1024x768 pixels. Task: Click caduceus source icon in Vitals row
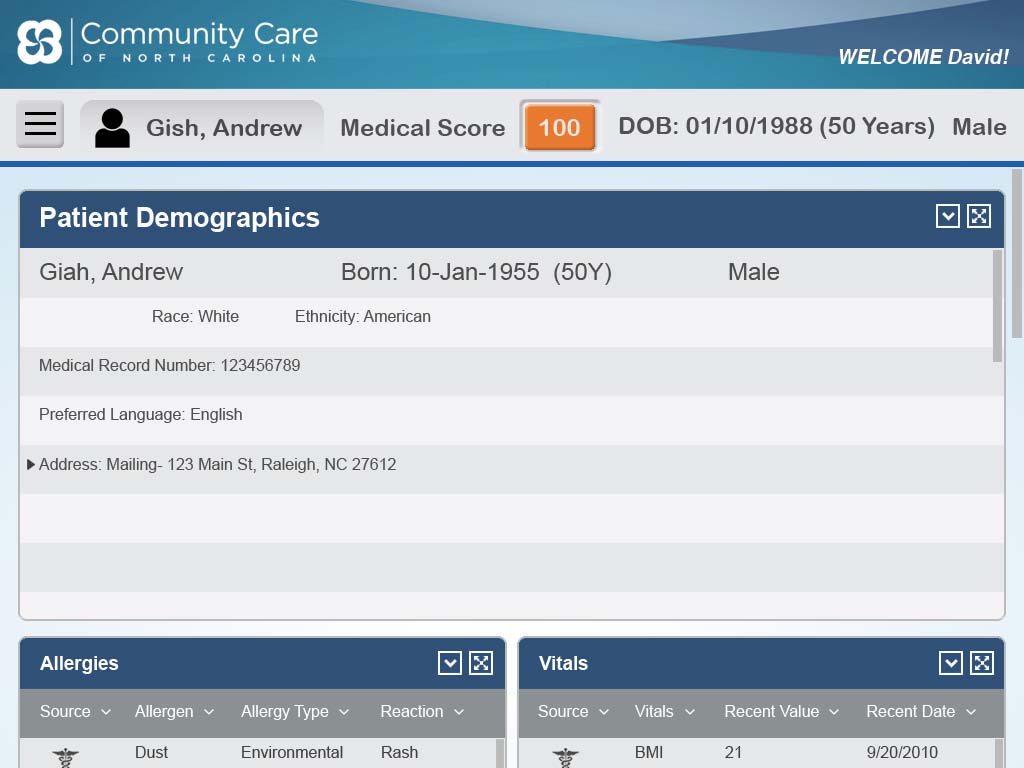pos(565,757)
